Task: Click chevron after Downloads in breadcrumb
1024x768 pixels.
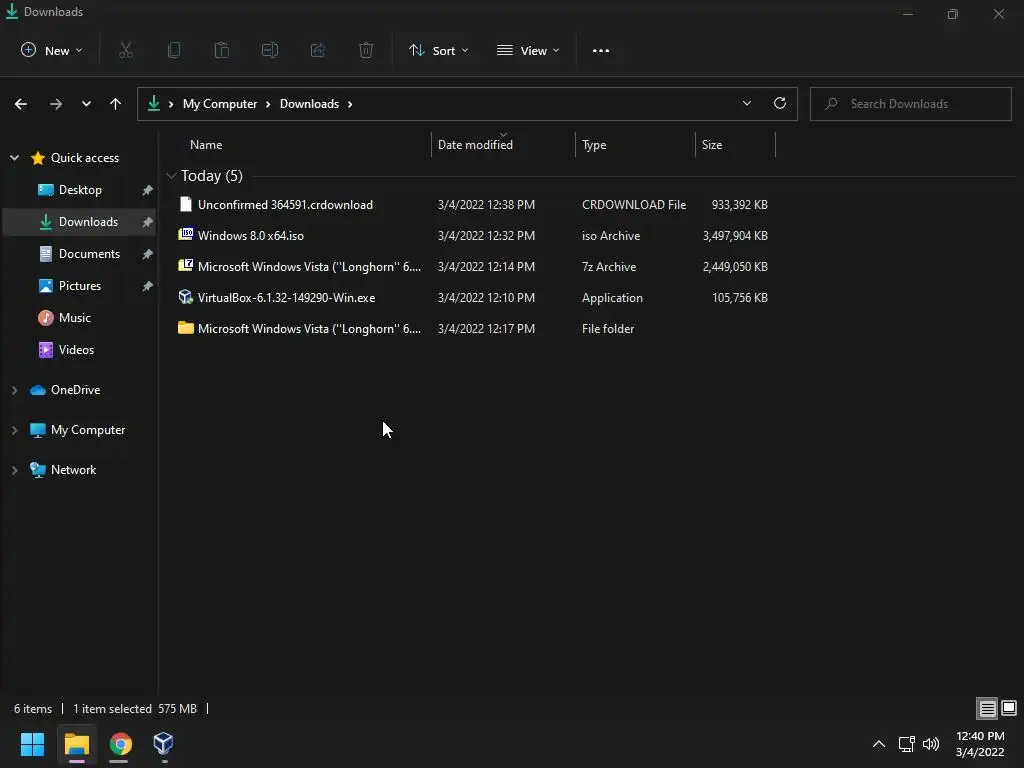Action: tap(350, 104)
